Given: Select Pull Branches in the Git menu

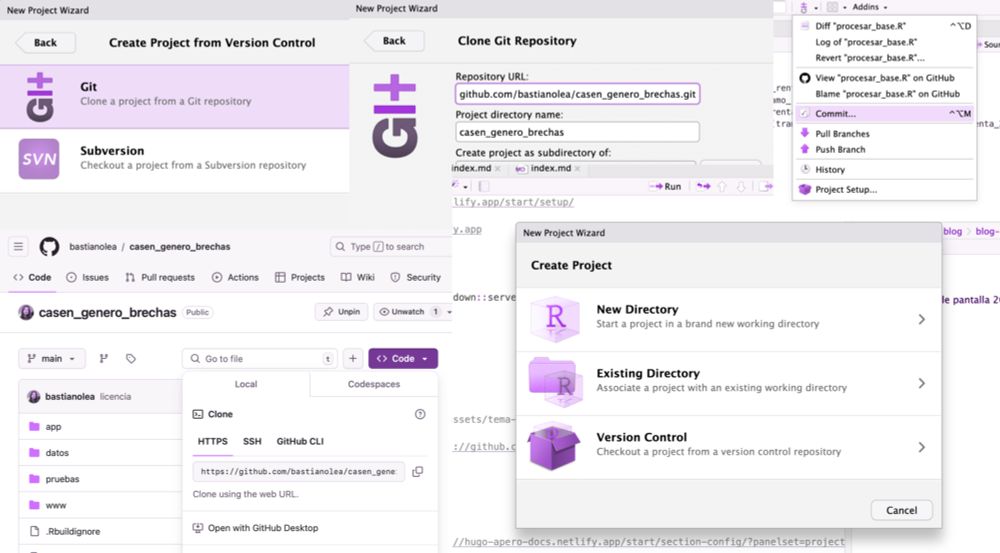Looking at the screenshot, I should click(885, 134).
